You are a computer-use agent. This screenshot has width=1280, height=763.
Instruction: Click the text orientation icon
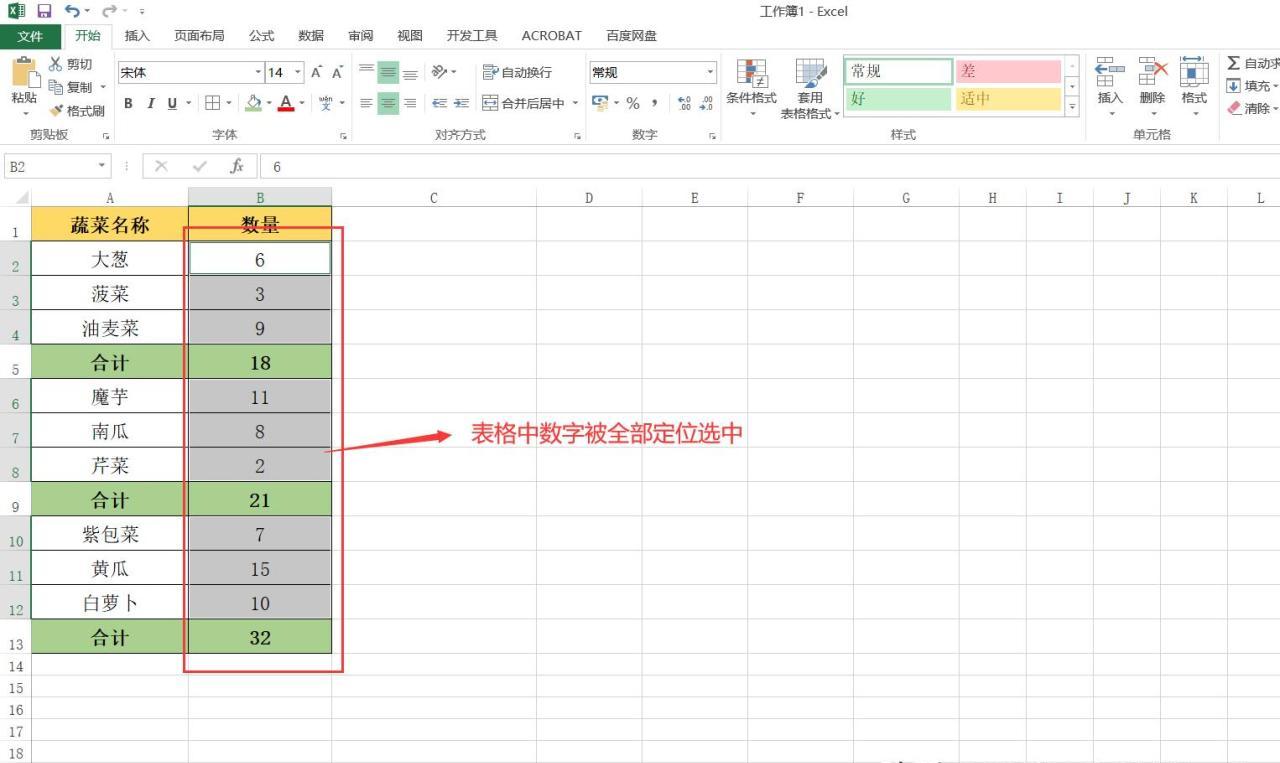tap(439, 72)
